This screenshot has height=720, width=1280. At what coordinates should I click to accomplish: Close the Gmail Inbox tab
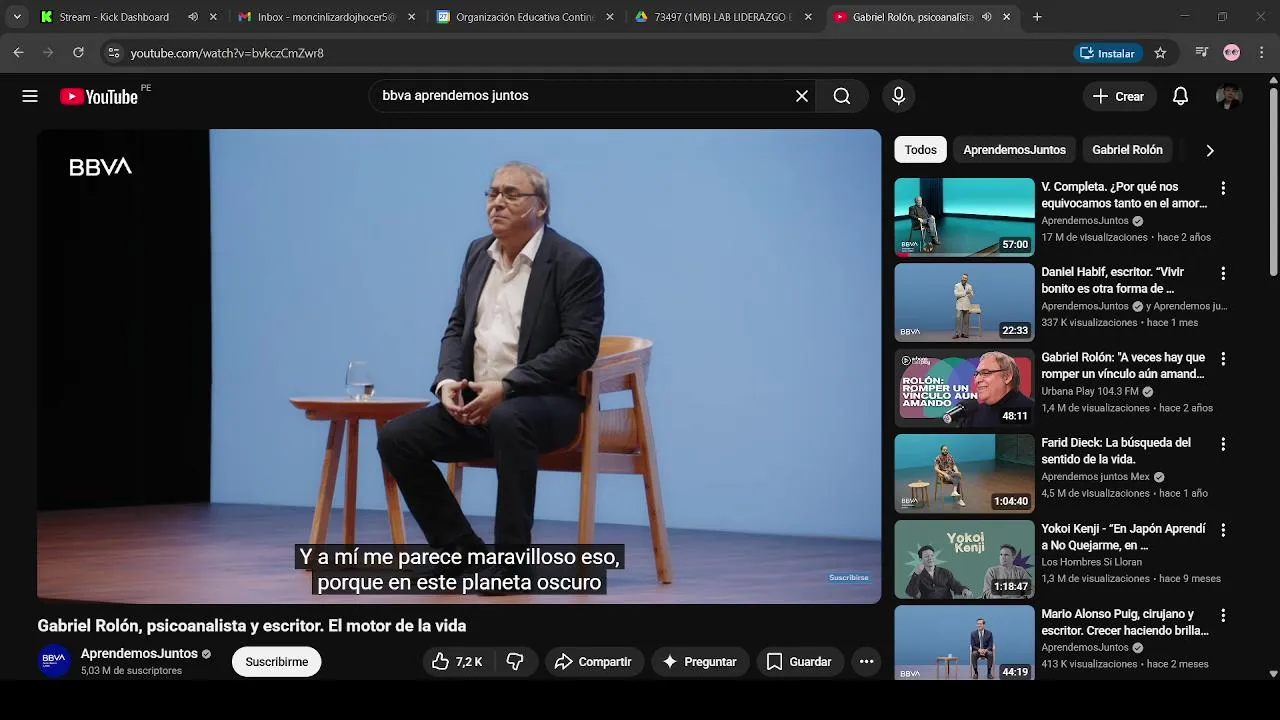411,17
